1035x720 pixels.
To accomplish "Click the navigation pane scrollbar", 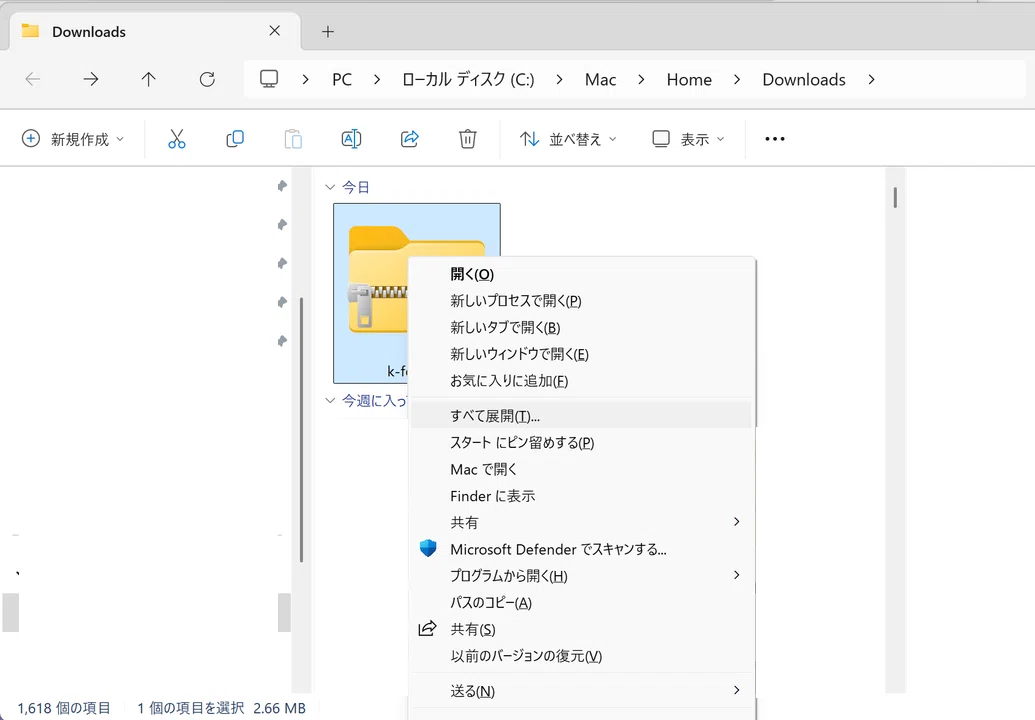I will point(302,429).
